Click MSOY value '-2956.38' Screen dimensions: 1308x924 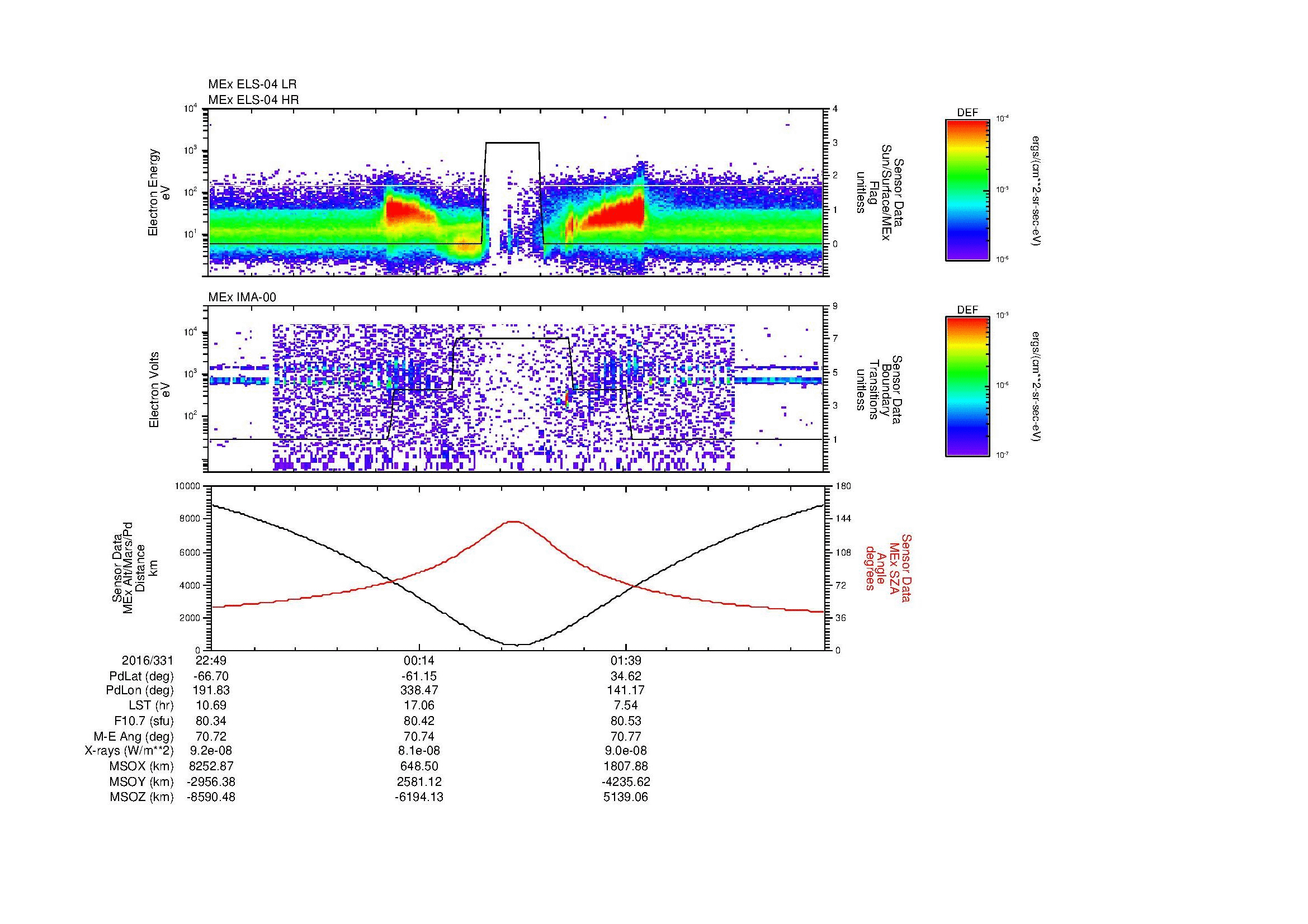tap(211, 782)
